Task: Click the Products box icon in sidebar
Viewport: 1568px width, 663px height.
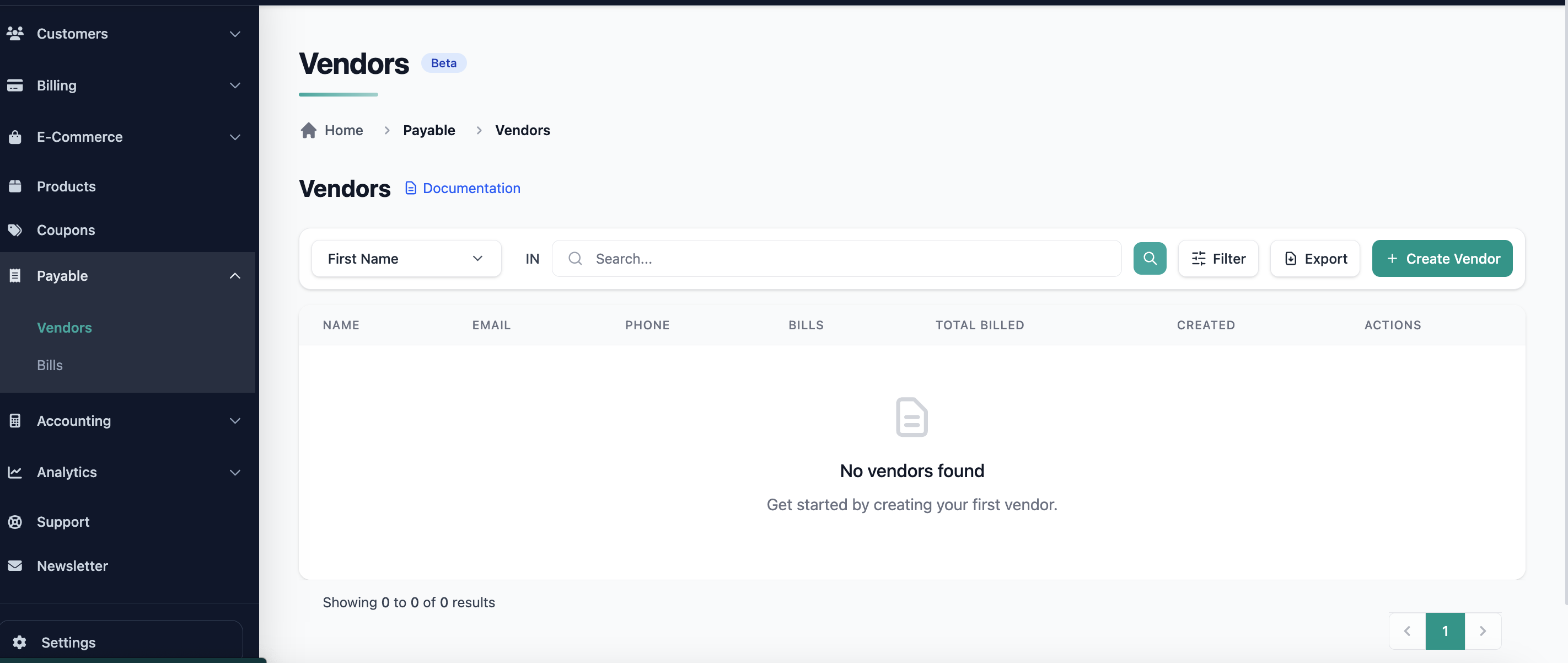Action: (x=15, y=186)
